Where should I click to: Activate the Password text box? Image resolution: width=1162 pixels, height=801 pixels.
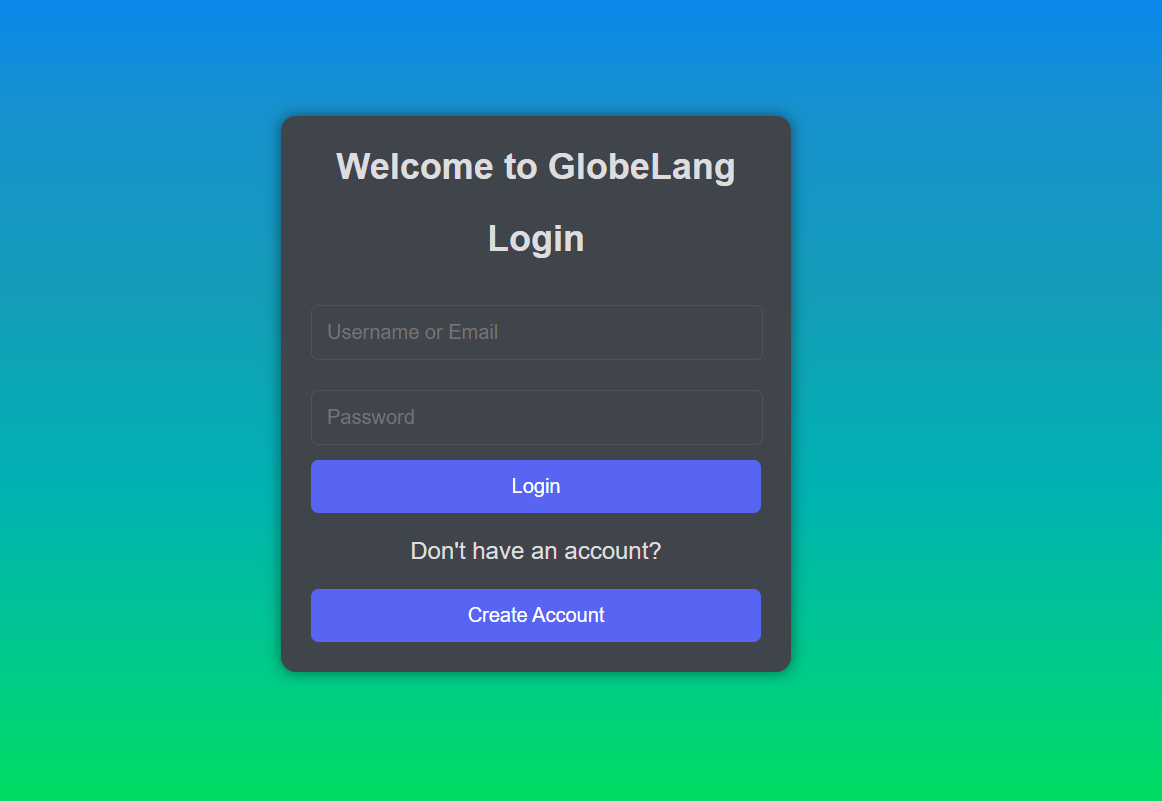(x=537, y=417)
